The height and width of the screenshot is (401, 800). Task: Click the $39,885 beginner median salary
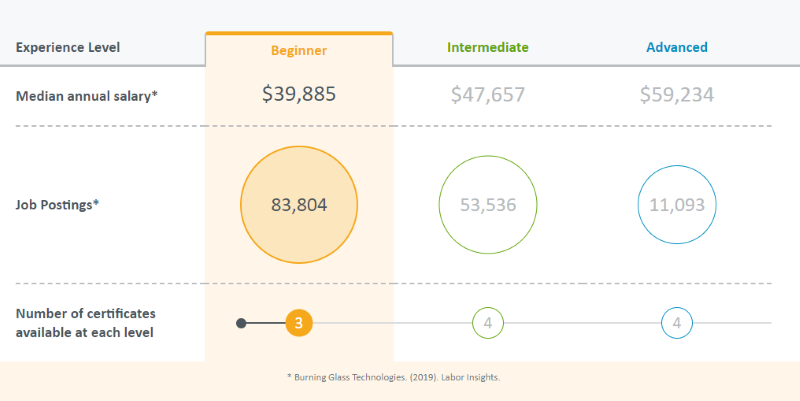point(299,94)
